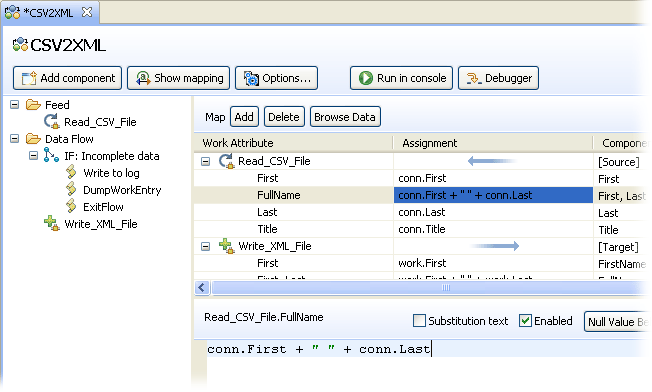Uncheck the Enabled checkbox
The image size is (652, 392).
coord(525,321)
